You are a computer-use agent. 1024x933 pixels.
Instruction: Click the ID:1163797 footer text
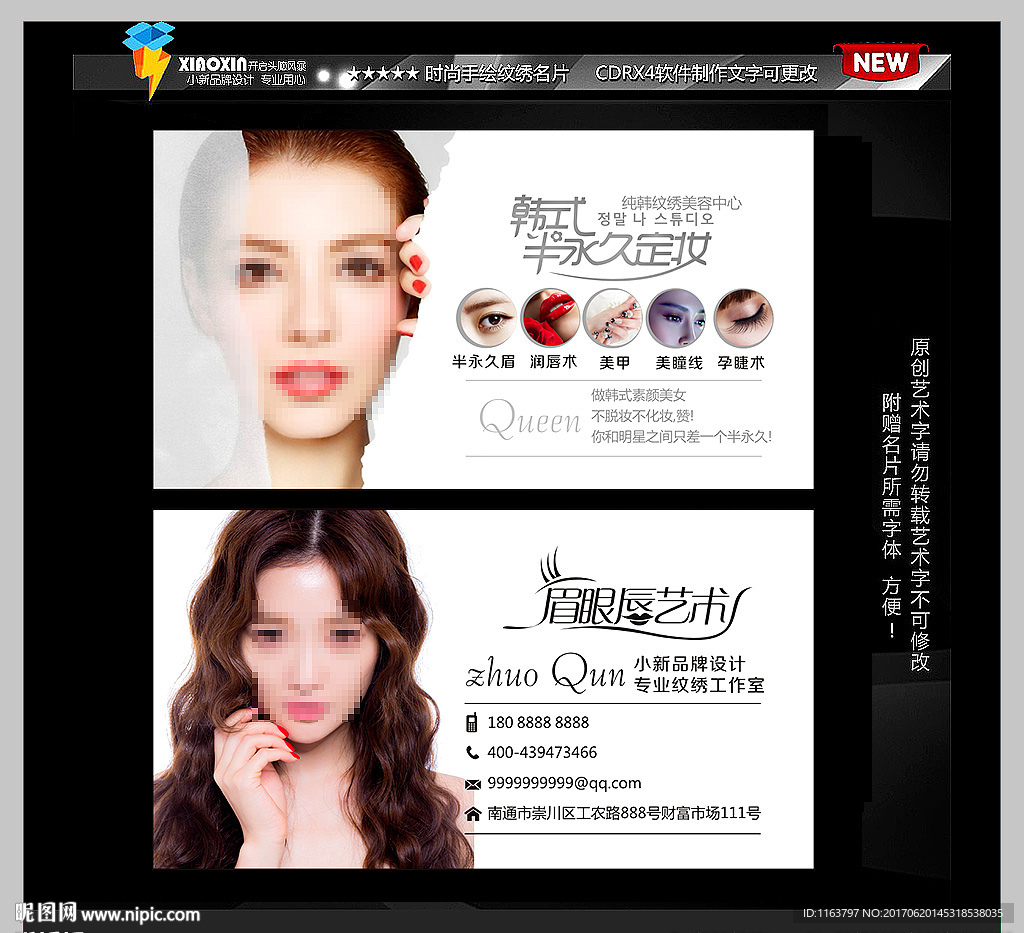831,913
